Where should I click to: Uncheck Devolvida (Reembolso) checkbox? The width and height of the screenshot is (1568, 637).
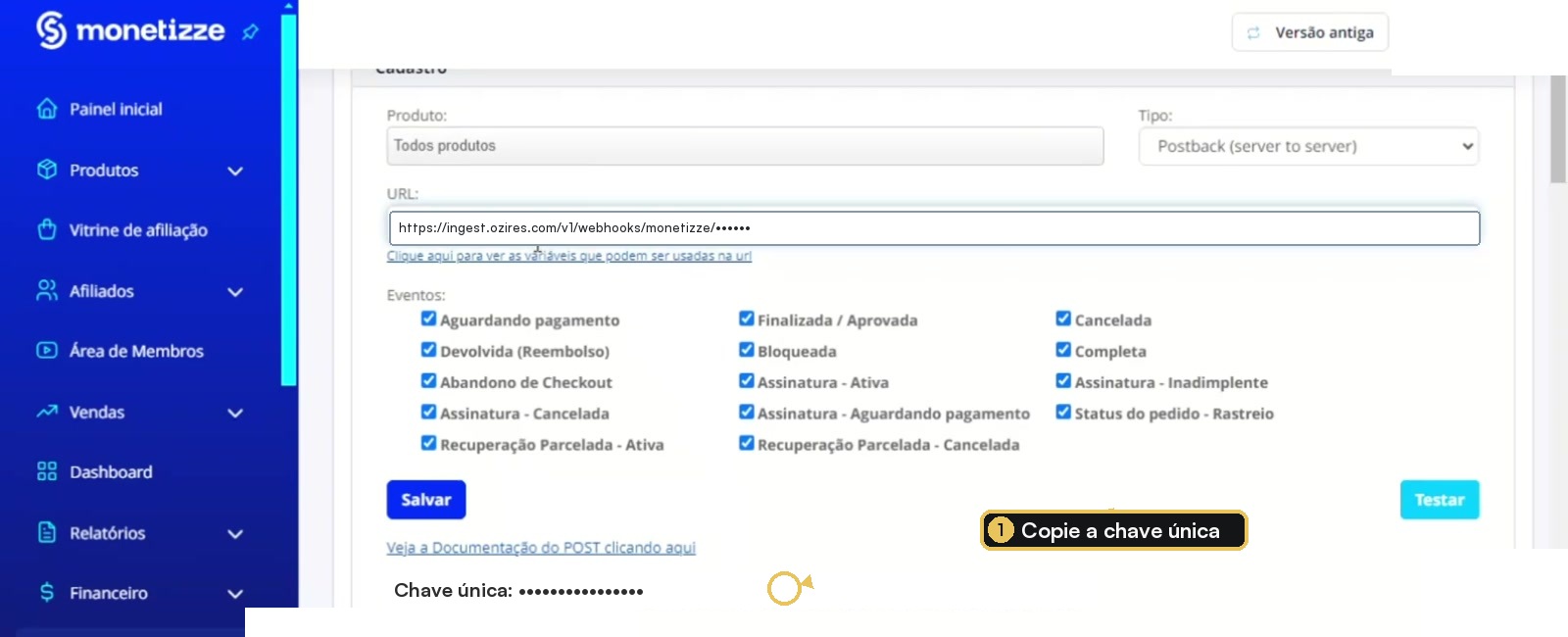click(428, 350)
